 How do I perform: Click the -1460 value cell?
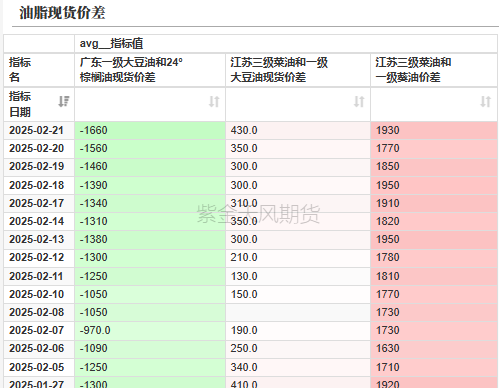(x=150, y=166)
